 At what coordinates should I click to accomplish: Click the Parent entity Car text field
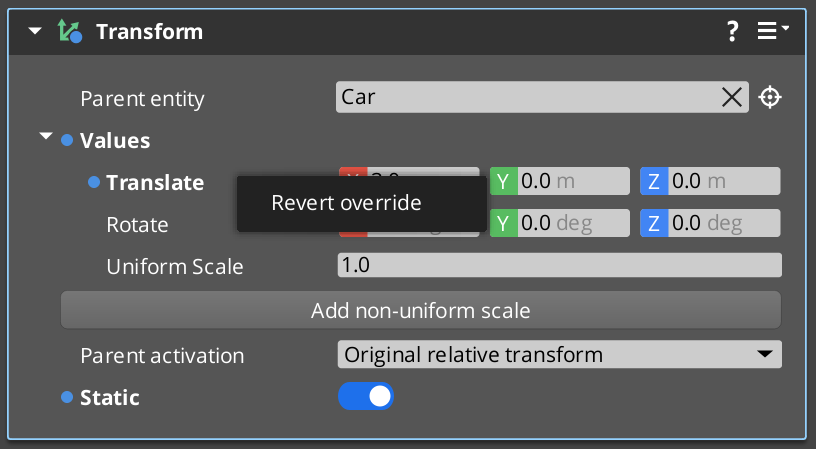coord(525,97)
